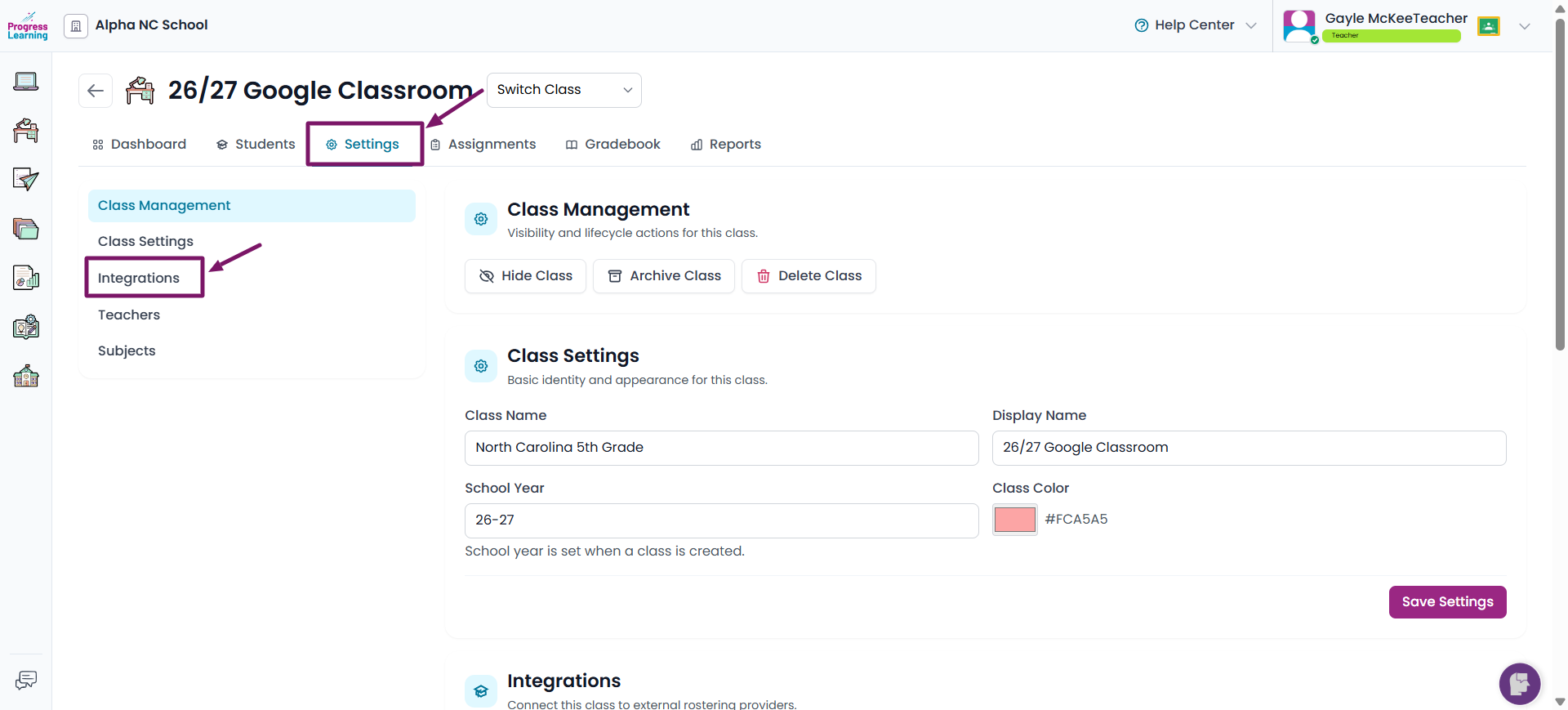Open the floating chat assistant bubble
This screenshot has width=1568, height=710.
1520,683
